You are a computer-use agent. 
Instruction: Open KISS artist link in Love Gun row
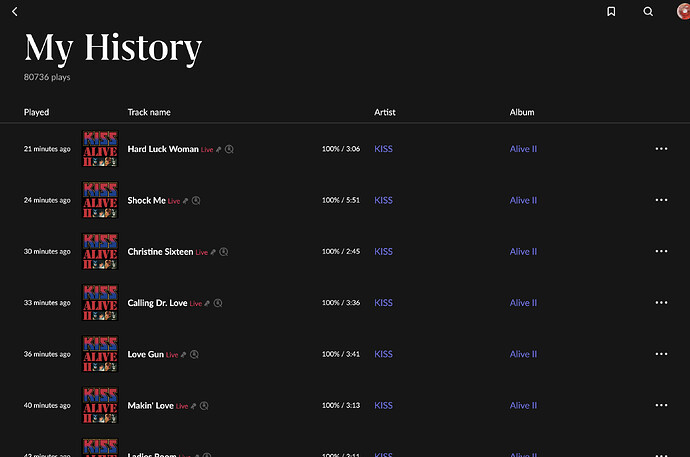pos(383,354)
